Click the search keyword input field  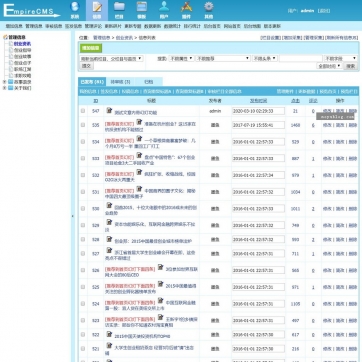[301, 58]
